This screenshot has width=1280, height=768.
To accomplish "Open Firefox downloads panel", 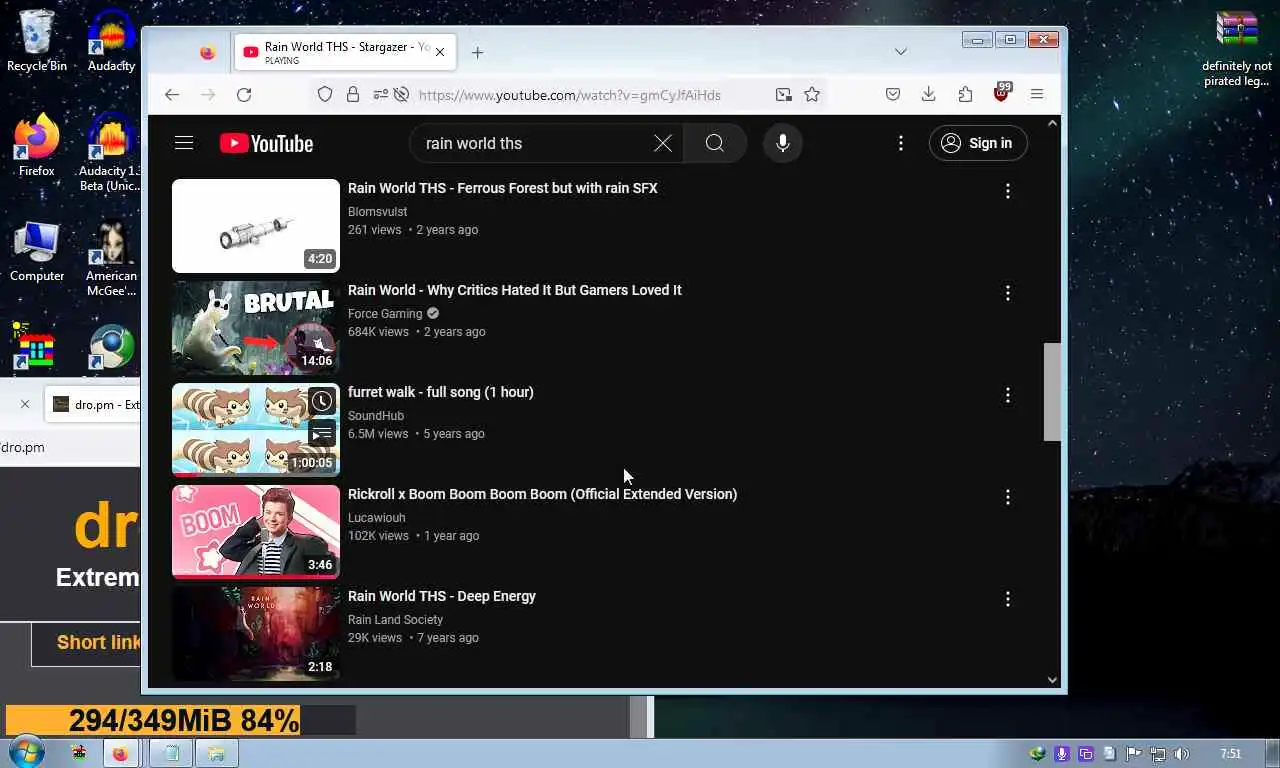I will click(929, 94).
